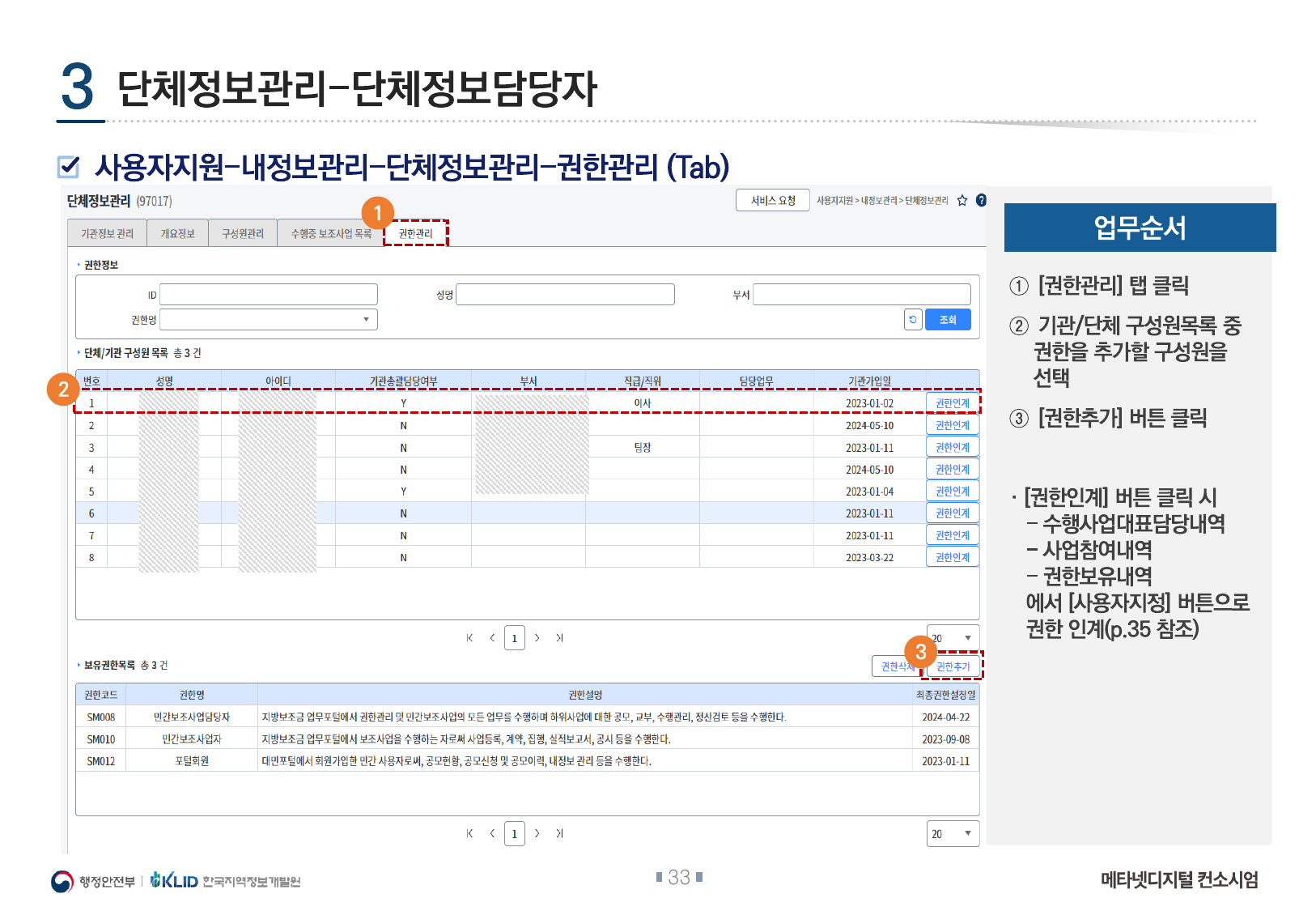1316x911 pixels.
Task: Go to previous page of the 보유권한목록 list
Action: (x=492, y=833)
